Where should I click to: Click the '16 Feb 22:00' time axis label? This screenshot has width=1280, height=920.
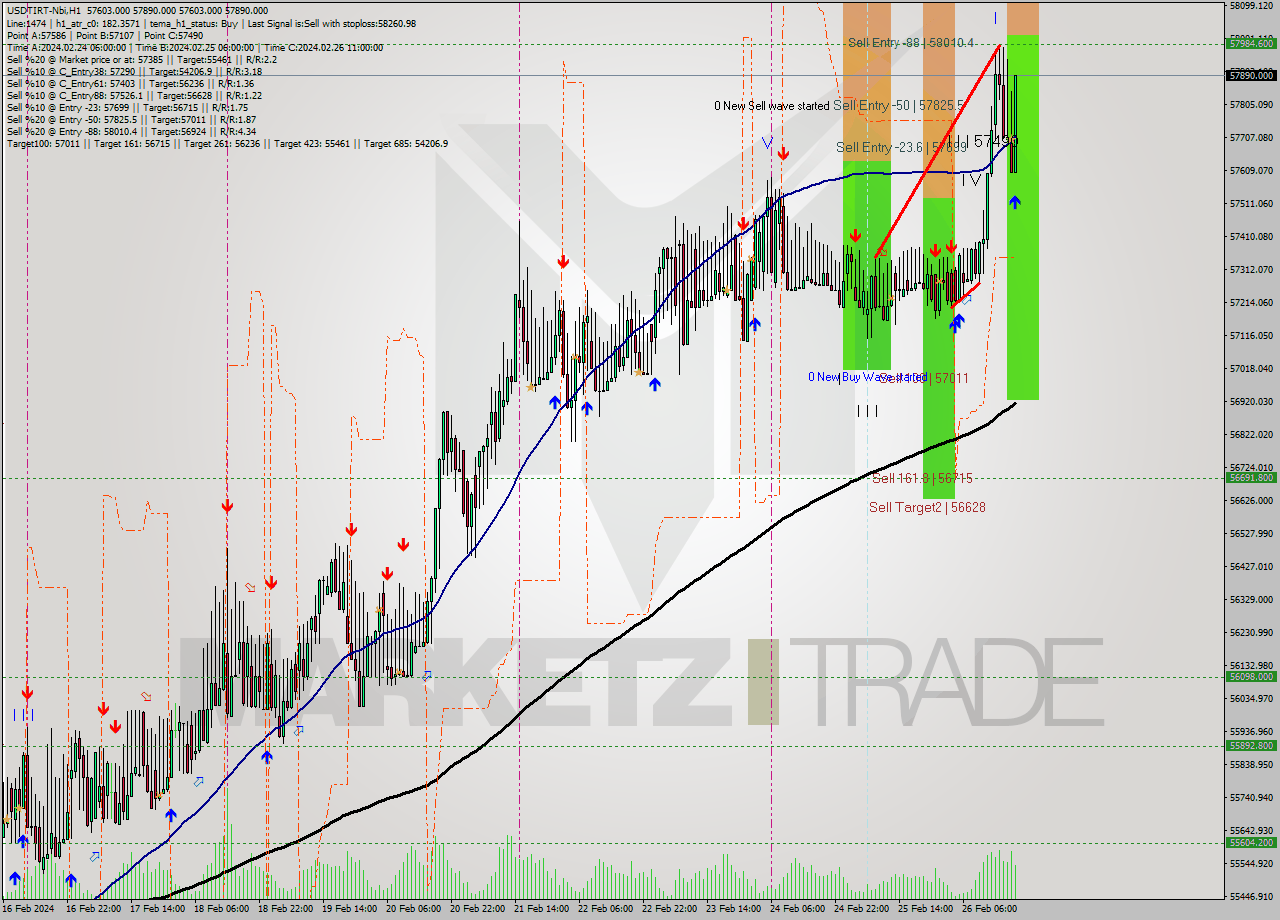coord(94,909)
